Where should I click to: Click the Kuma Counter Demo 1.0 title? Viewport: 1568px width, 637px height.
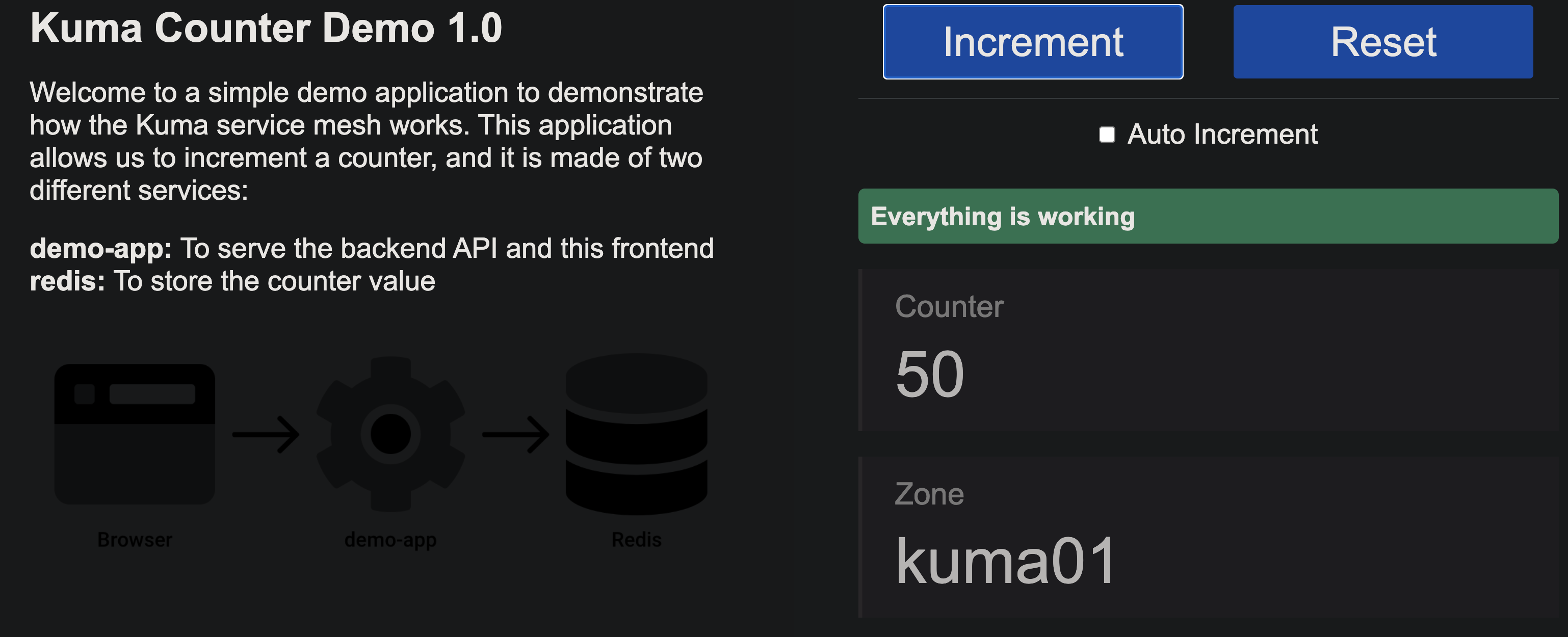266,27
